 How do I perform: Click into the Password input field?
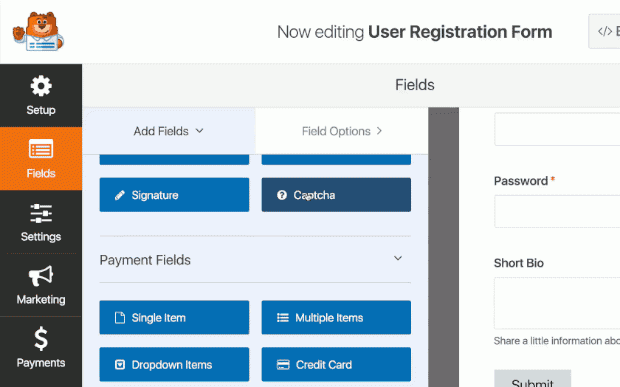557,211
